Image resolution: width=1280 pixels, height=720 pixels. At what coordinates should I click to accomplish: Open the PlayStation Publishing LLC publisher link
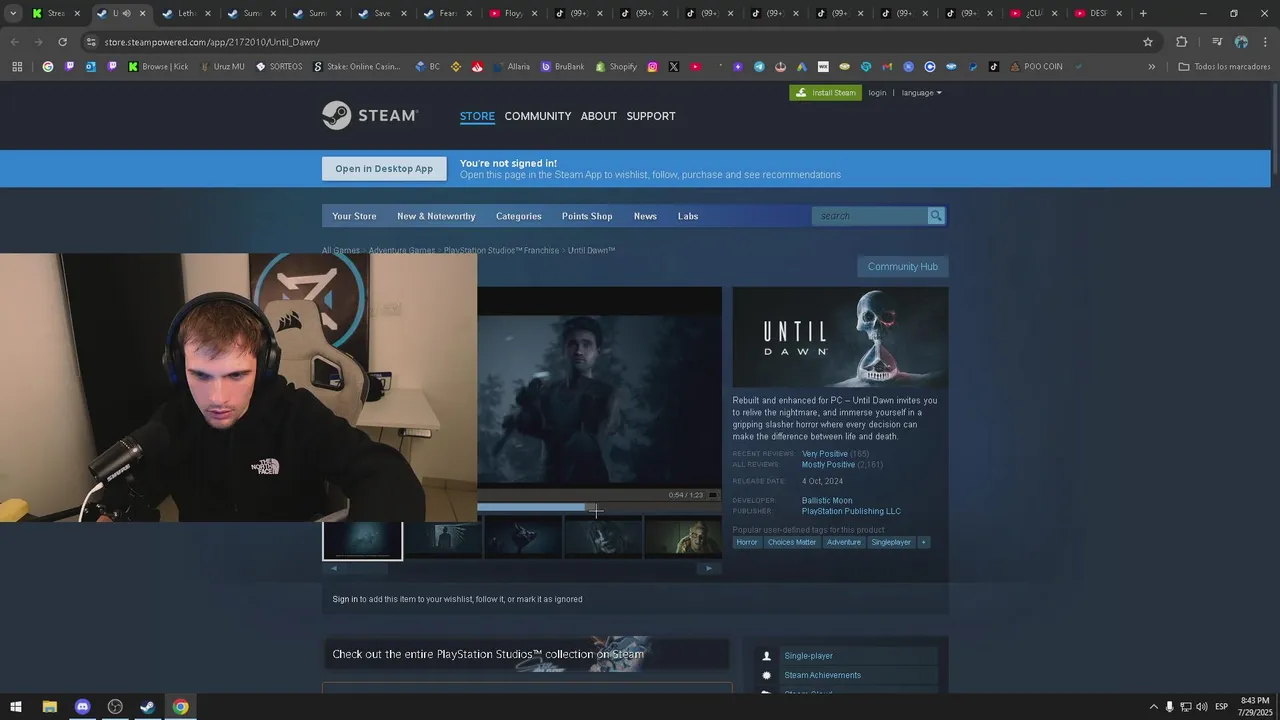[x=851, y=511]
